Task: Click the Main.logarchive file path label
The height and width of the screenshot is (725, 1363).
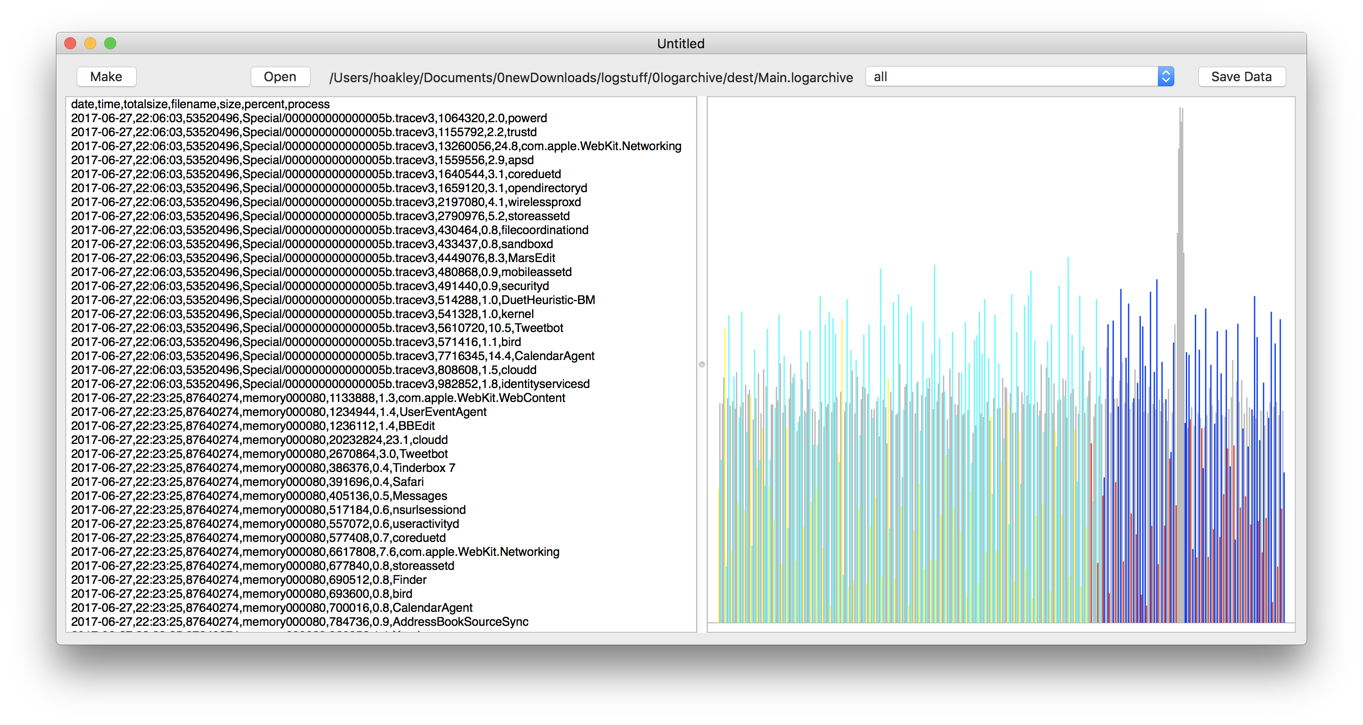Action: [x=591, y=77]
